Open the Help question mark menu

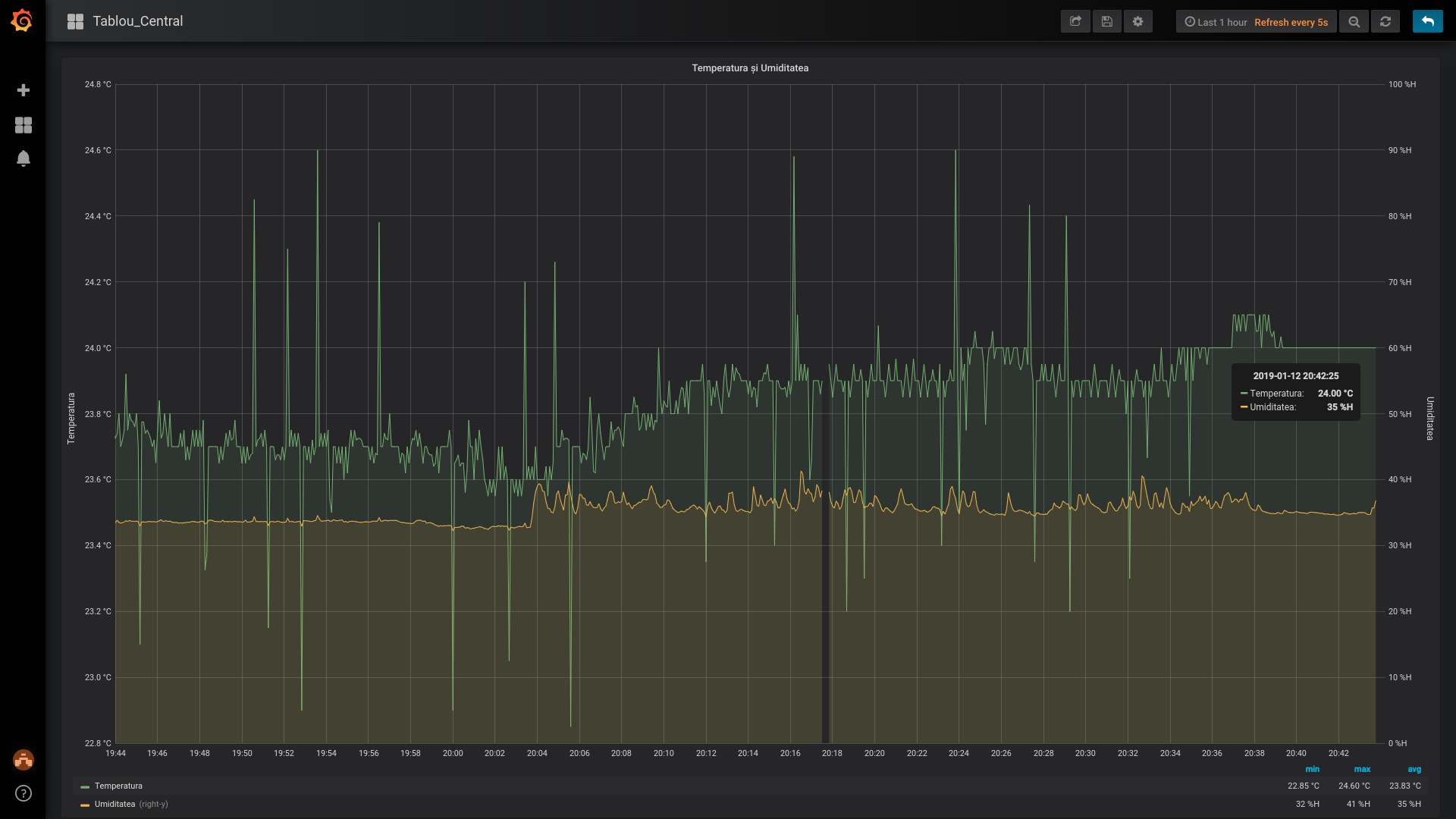24,793
